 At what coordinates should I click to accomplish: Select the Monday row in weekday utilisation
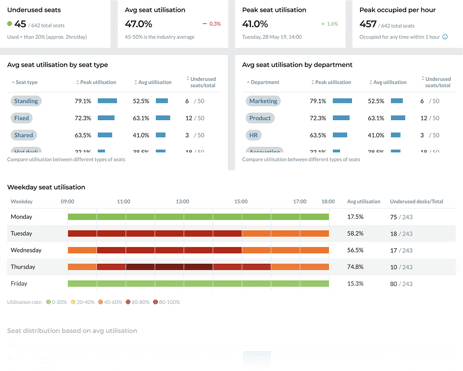point(231,217)
